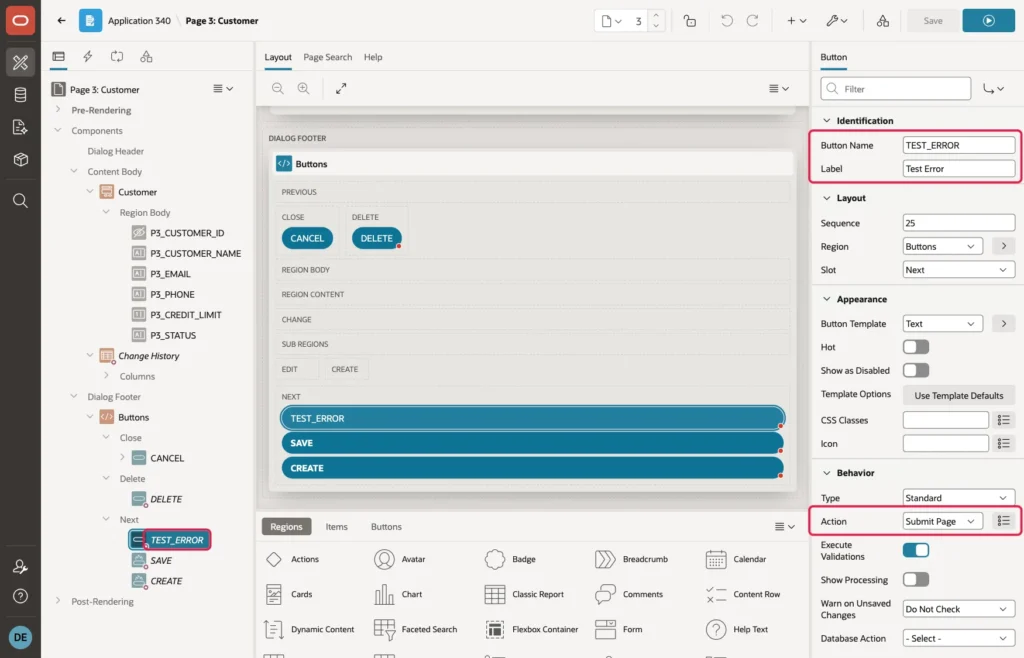Open Action quick-pick list icon
The image size is (1024, 658).
[x=1004, y=521]
